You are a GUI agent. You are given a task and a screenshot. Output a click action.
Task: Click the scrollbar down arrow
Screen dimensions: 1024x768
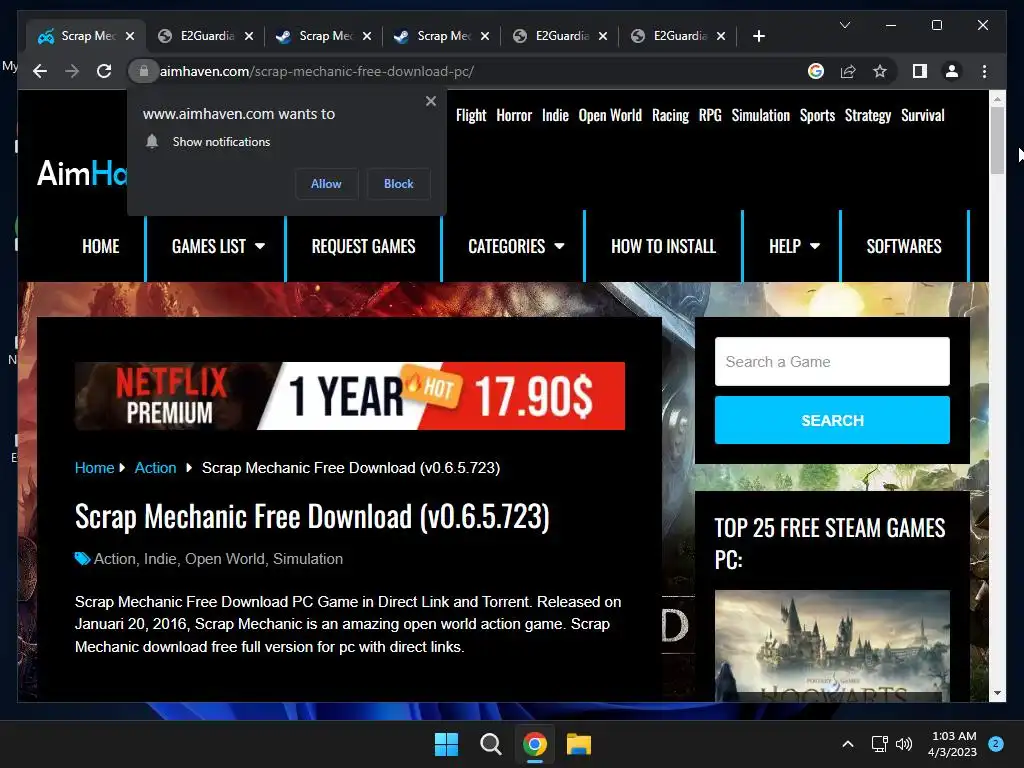click(997, 693)
